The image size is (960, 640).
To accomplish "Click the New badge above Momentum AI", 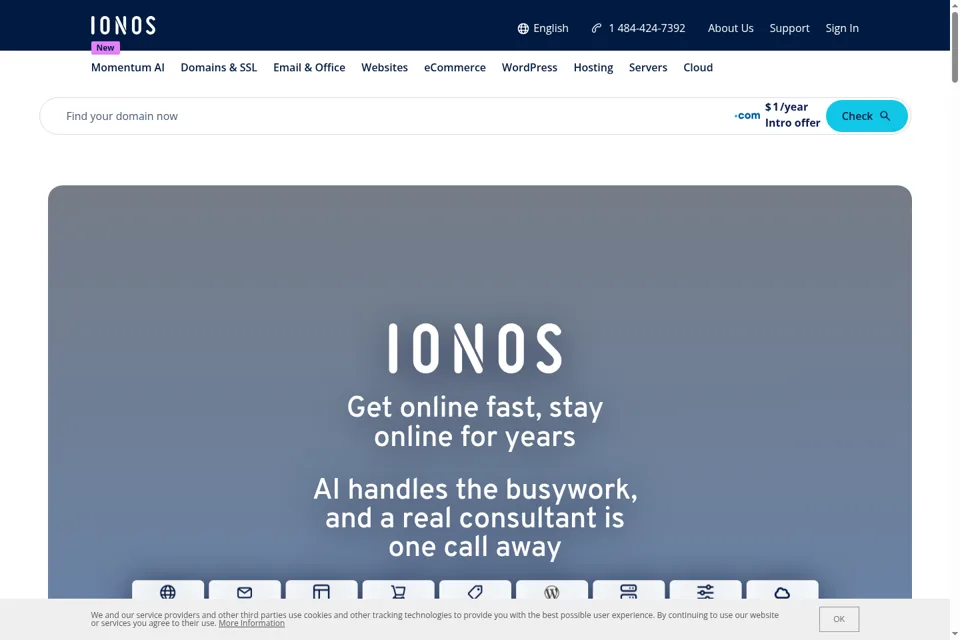I will pos(105,48).
